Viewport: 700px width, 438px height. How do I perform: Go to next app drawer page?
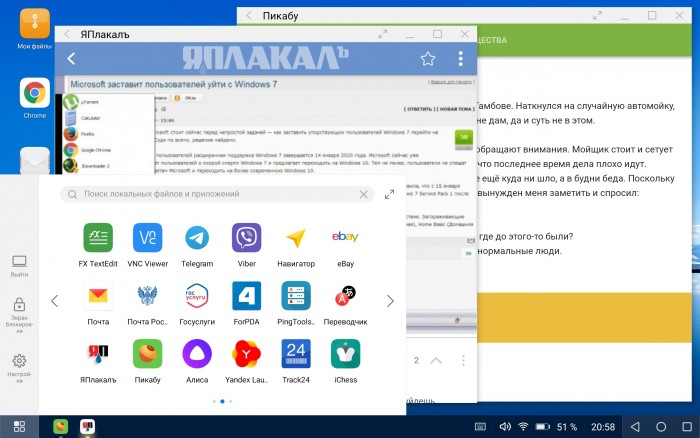[x=390, y=301]
